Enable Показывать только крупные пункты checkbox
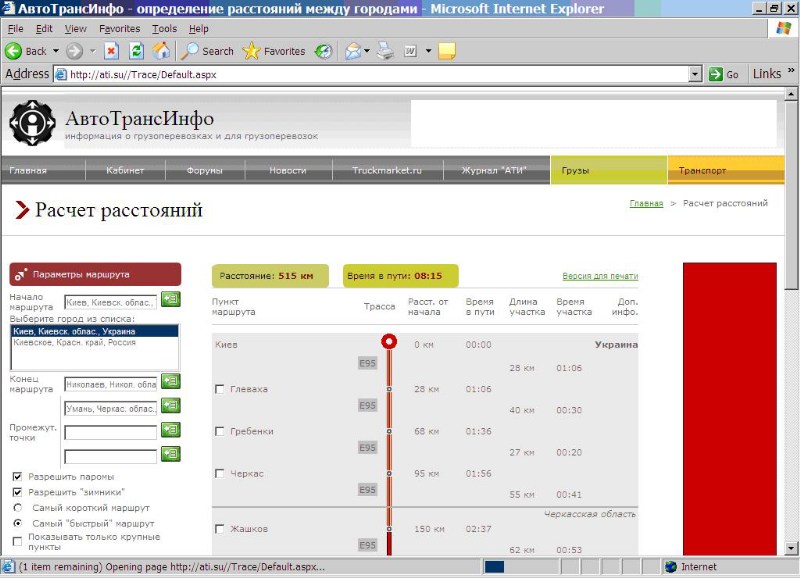The width and height of the screenshot is (800, 578). coord(17,540)
